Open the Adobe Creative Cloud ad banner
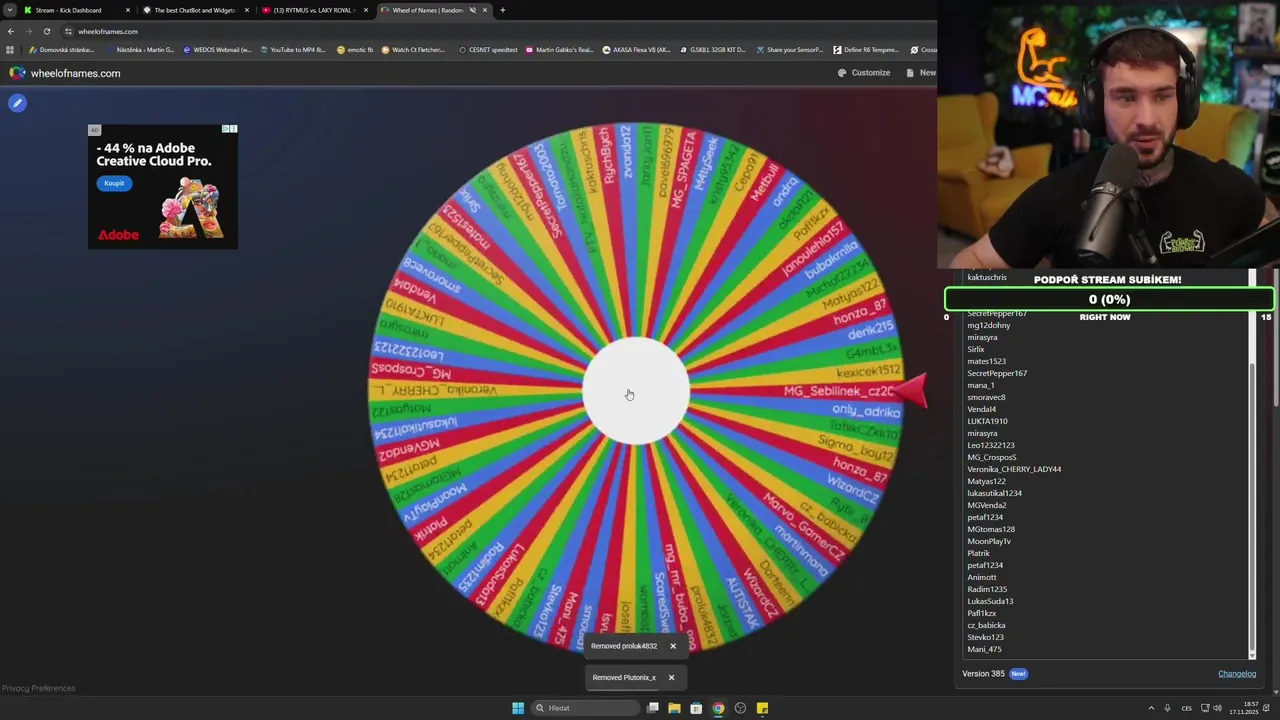This screenshot has height=720, width=1280. (x=163, y=187)
